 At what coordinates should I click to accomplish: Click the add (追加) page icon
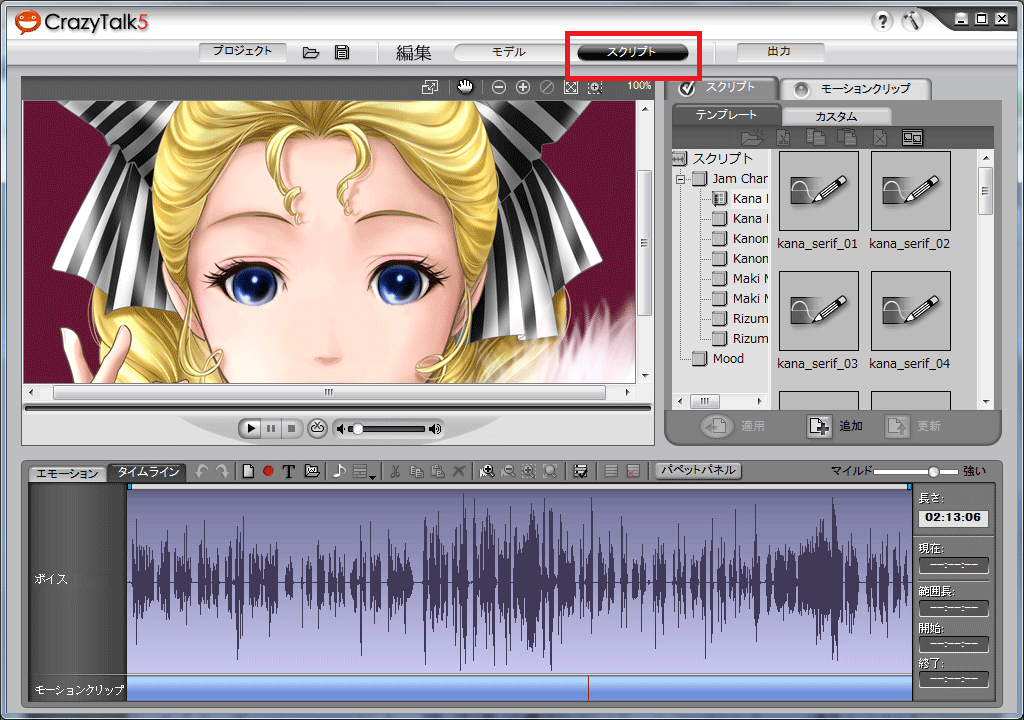818,426
